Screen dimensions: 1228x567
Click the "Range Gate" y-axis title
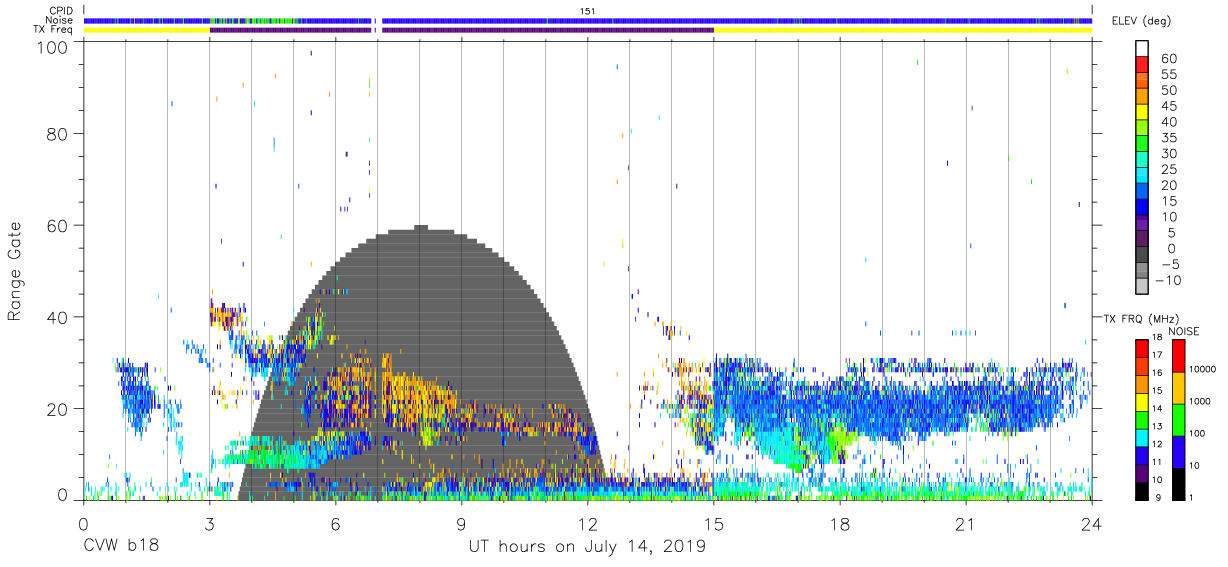pos(16,272)
